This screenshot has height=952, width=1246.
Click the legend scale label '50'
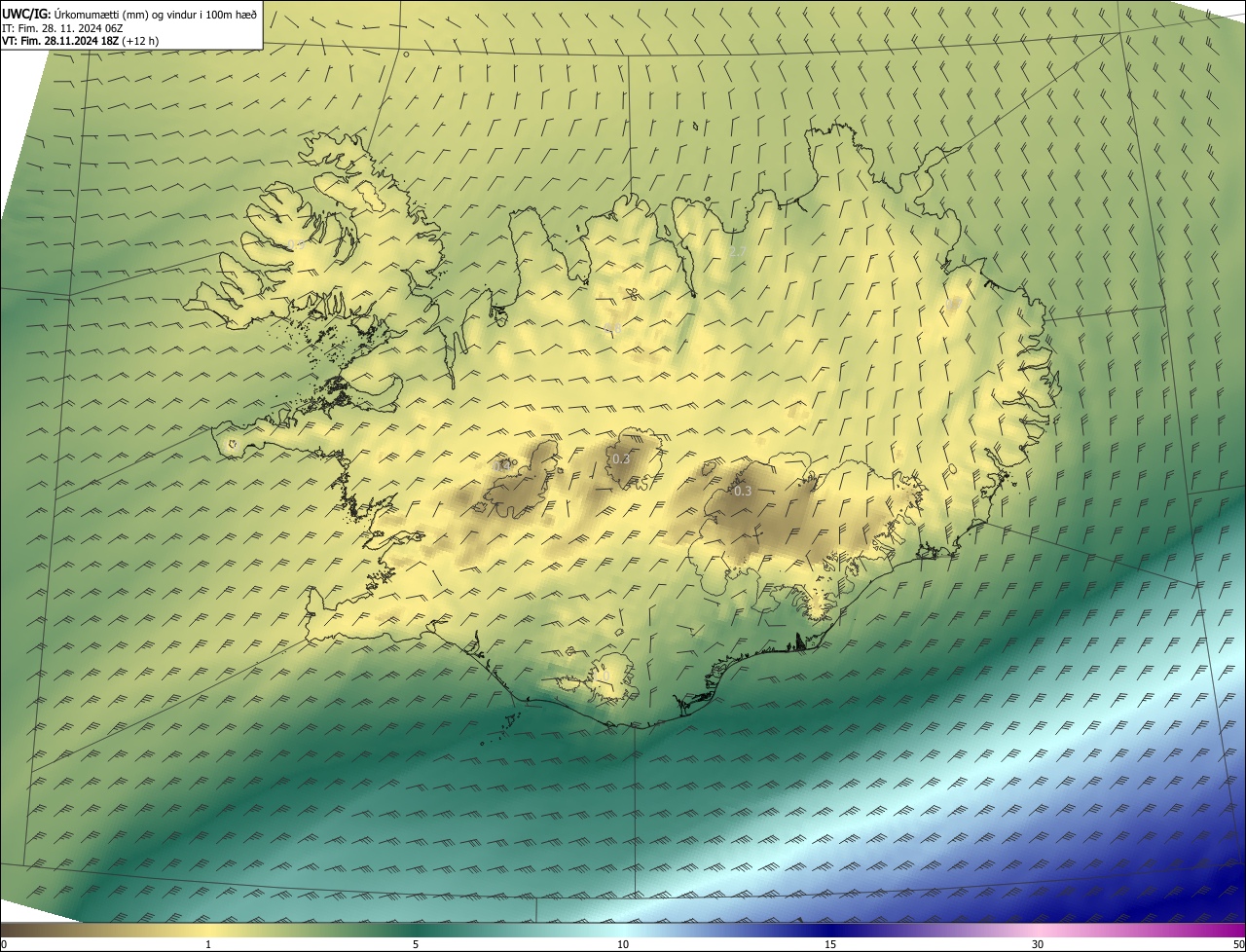pos(1237,944)
